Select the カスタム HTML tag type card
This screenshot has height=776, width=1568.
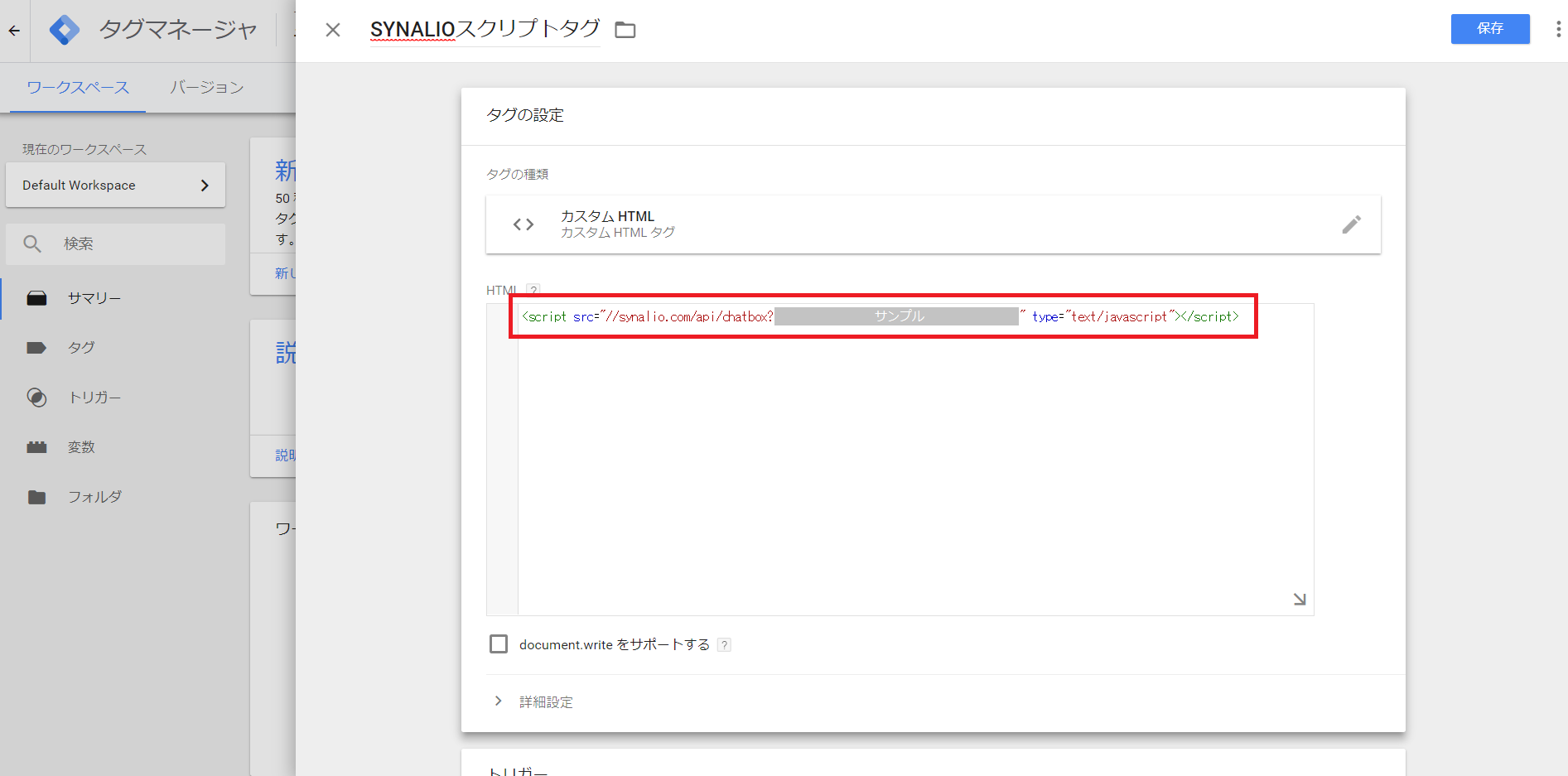[x=933, y=224]
